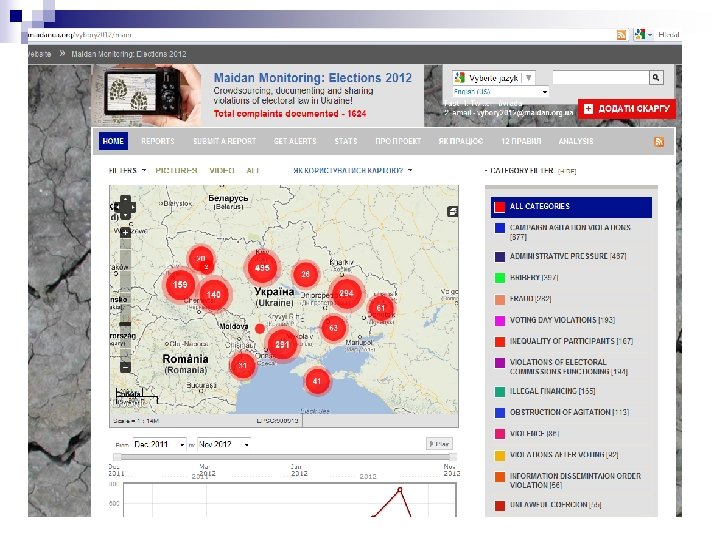Open the cluster marker showing 495

(x=262, y=268)
